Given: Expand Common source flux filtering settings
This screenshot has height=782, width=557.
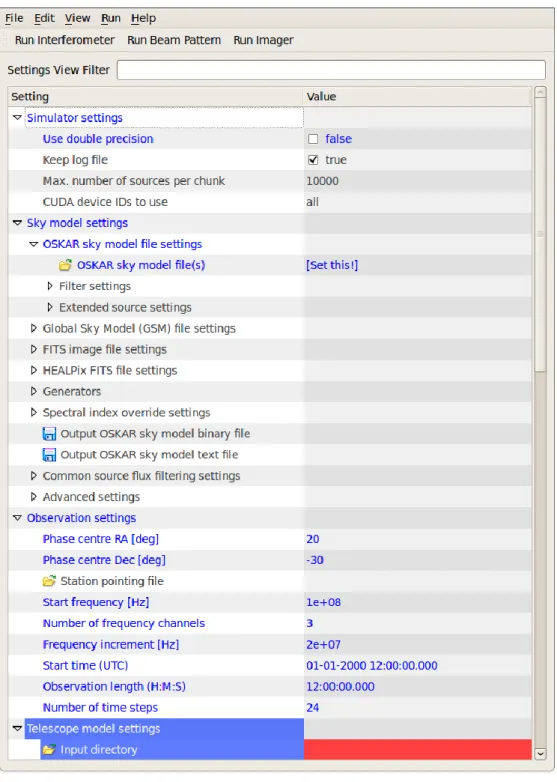Looking at the screenshot, I should point(33,476).
